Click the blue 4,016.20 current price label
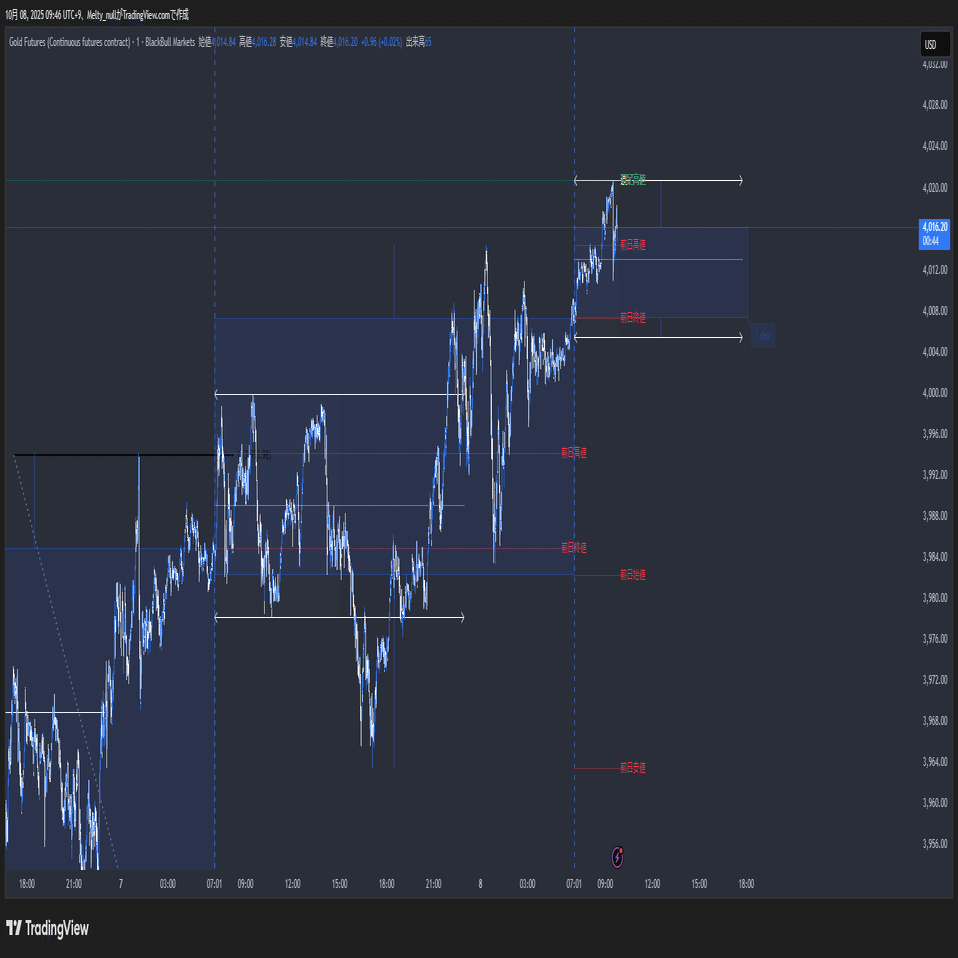This screenshot has width=958, height=958. pyautogui.click(x=934, y=234)
